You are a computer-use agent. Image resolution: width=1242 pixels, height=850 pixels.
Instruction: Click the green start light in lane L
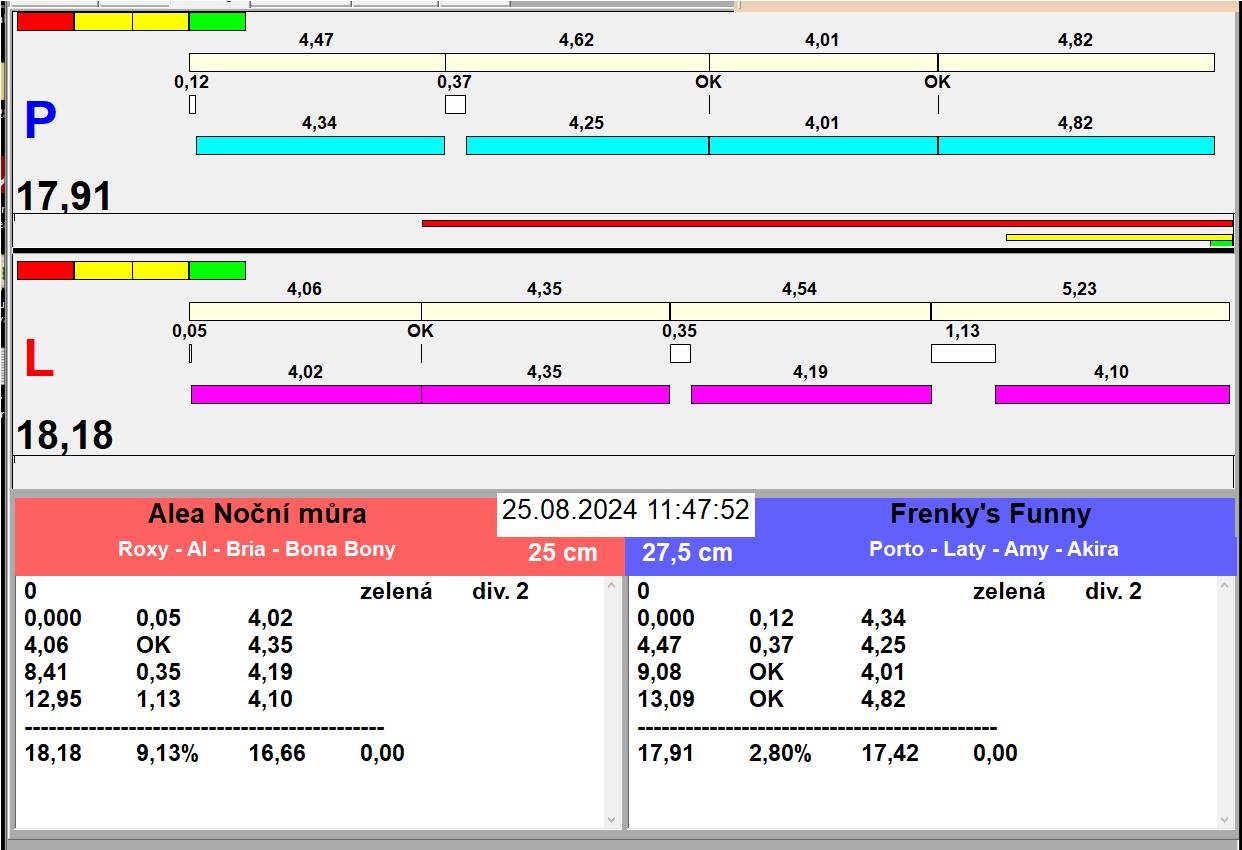[x=217, y=270]
